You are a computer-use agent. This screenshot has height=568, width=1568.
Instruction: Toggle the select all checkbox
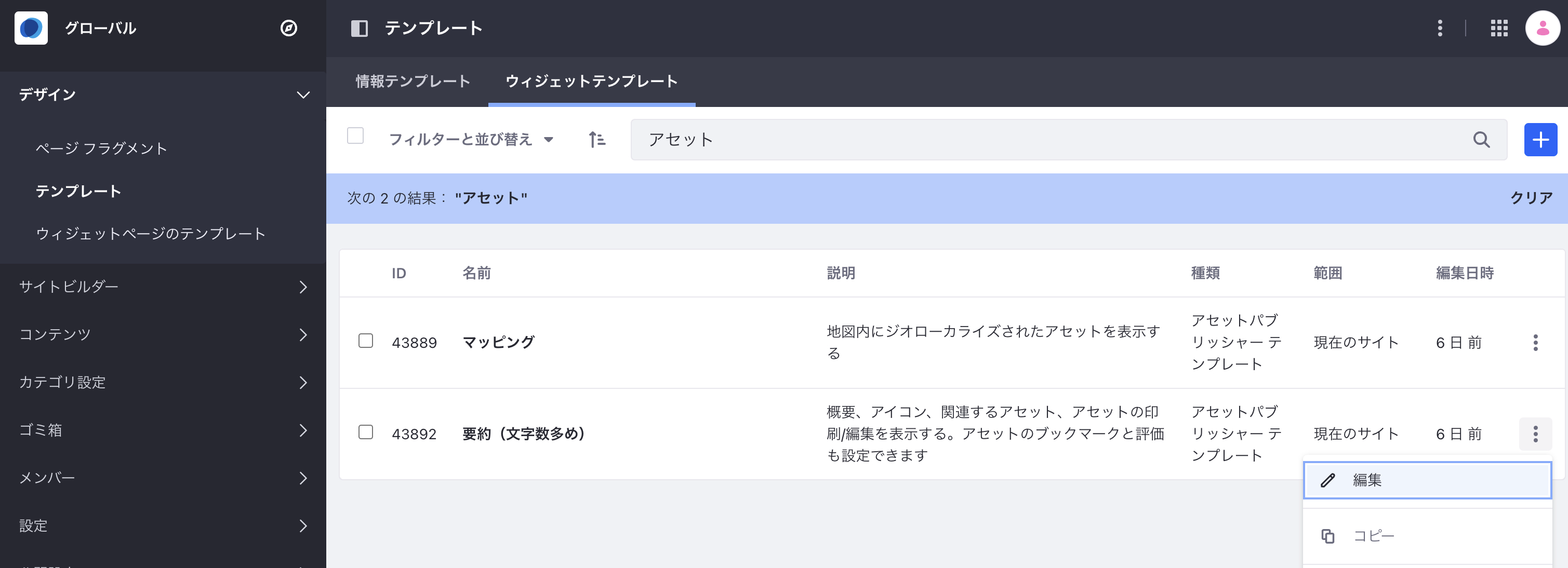pos(355,136)
